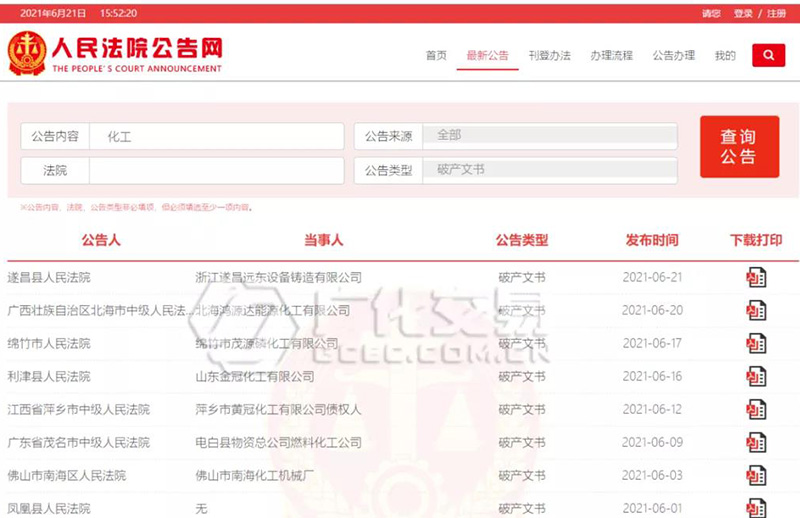Download PDF for 北海市中级人民法院 announcement

(756, 311)
